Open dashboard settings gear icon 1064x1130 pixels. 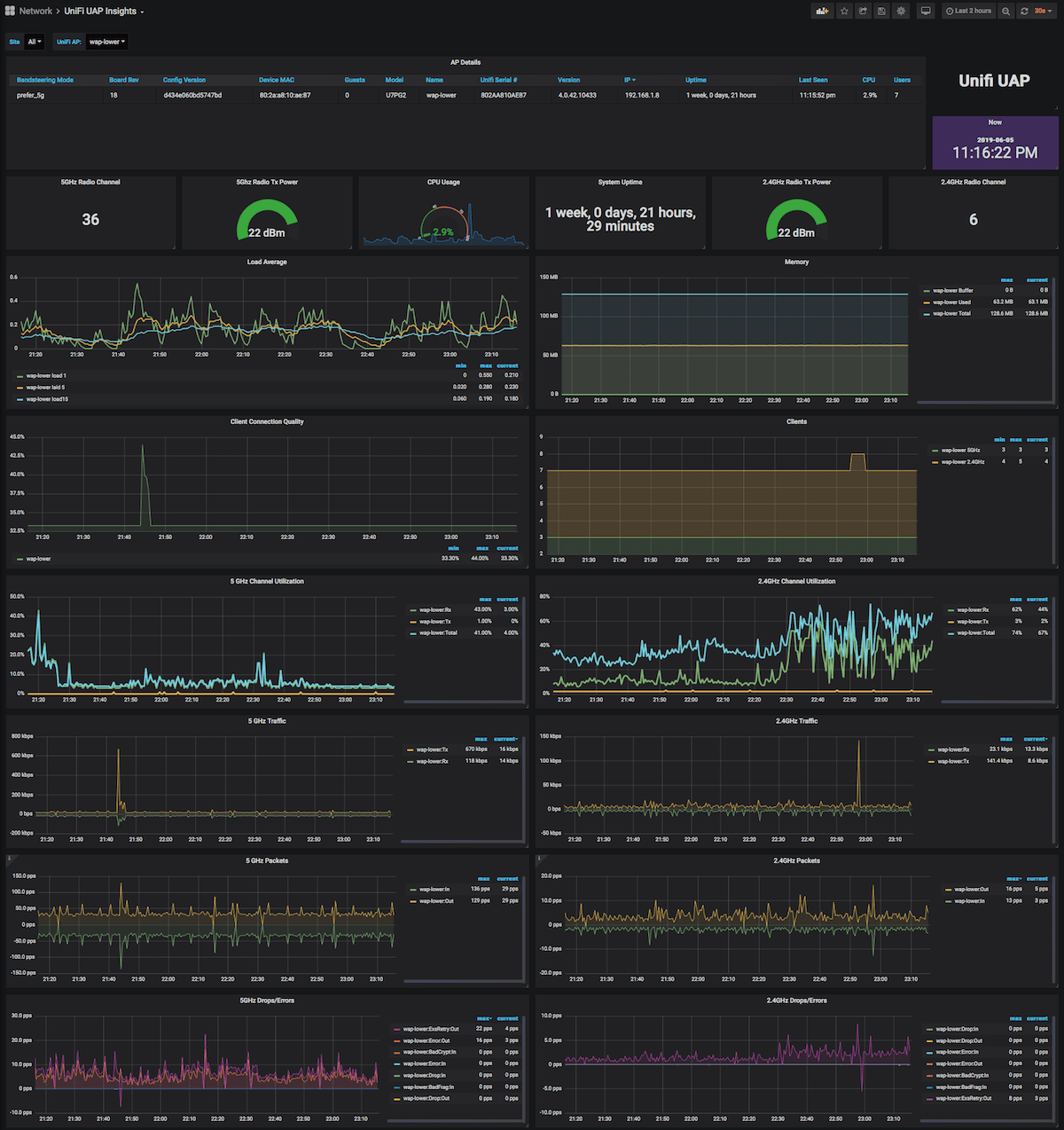[901, 12]
